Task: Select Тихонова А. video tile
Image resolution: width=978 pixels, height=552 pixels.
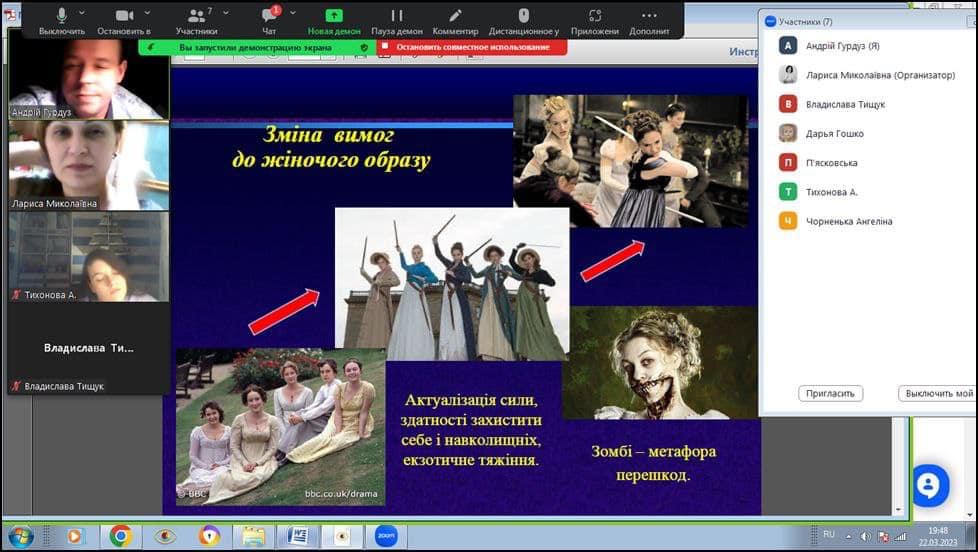Action: [89, 256]
